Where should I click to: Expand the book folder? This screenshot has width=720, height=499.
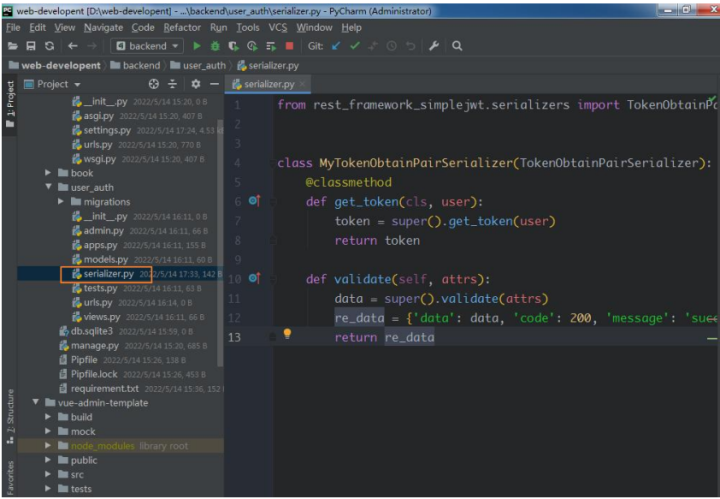[48, 173]
